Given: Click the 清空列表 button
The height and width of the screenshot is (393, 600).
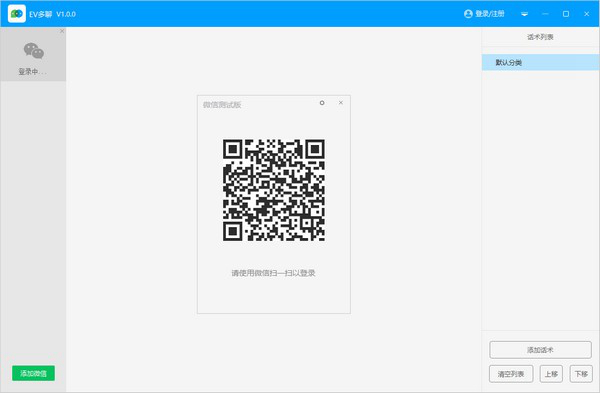Looking at the screenshot, I should pos(511,374).
